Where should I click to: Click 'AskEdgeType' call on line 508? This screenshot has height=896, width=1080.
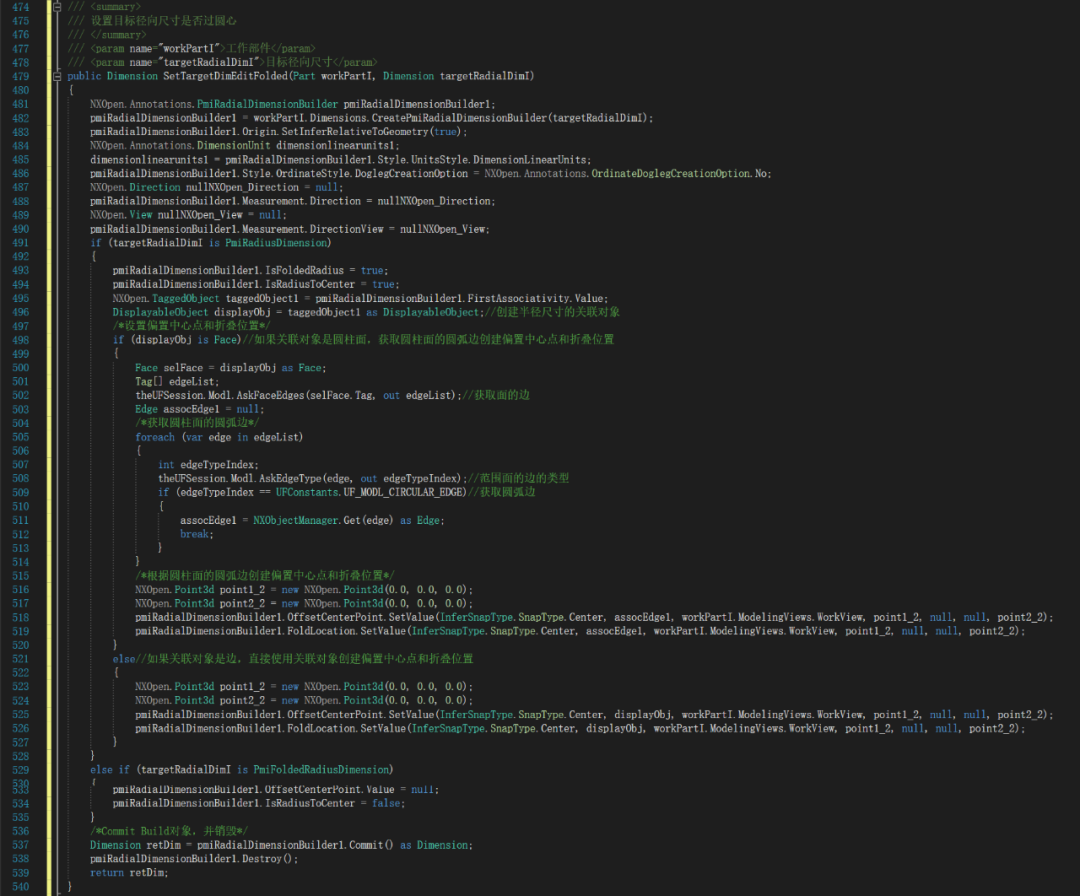[290, 479]
